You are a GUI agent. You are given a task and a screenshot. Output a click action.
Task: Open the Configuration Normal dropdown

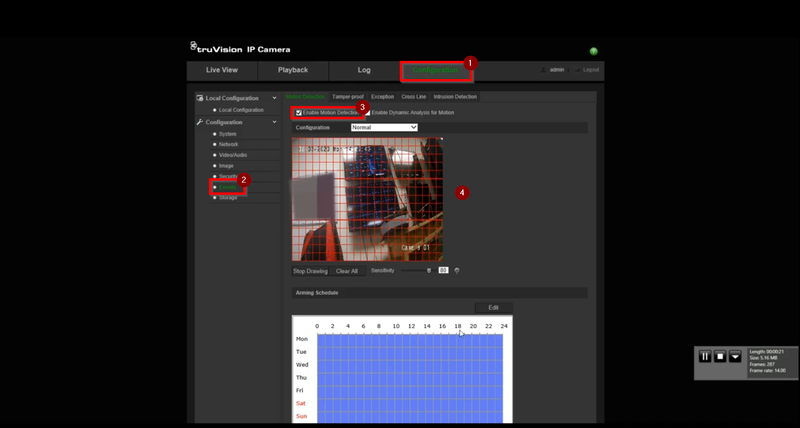[x=384, y=128]
